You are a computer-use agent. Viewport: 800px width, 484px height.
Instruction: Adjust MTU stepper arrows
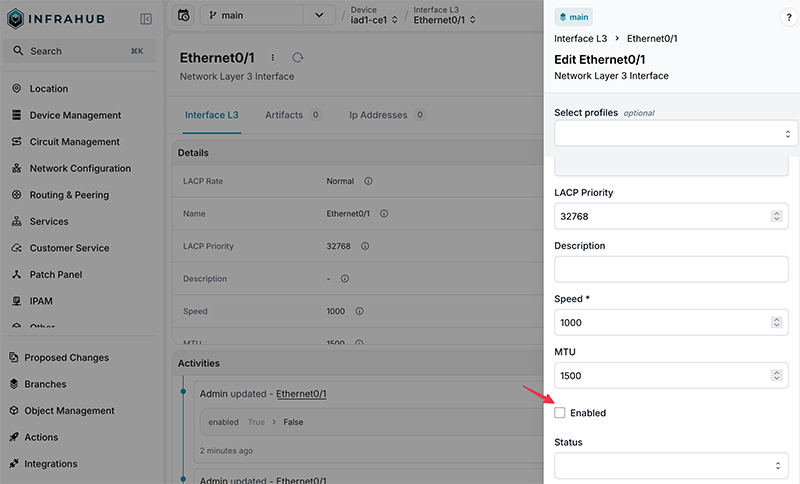[x=777, y=375]
